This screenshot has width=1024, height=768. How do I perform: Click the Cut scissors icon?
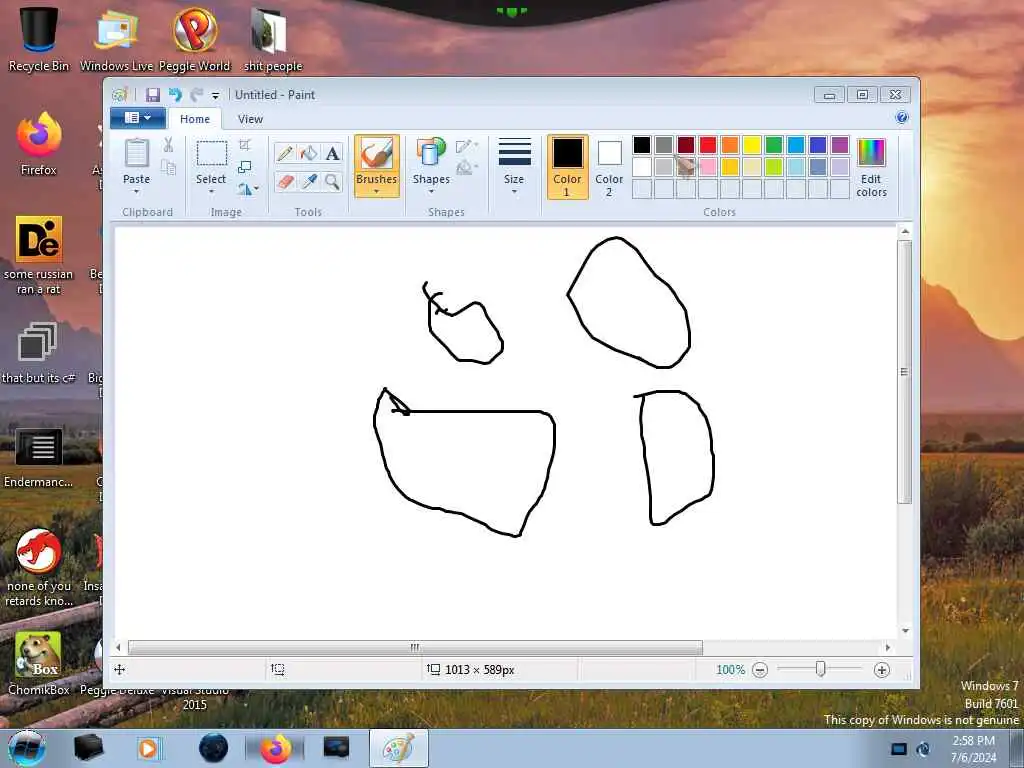[168, 145]
